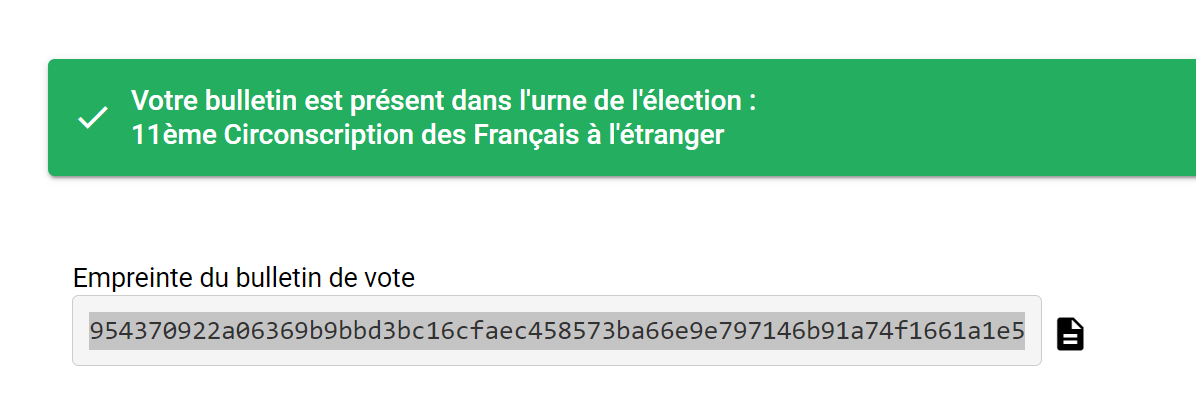Click the "Empreinte du bulletin de vote" label
The height and width of the screenshot is (407, 1196).
click(244, 278)
